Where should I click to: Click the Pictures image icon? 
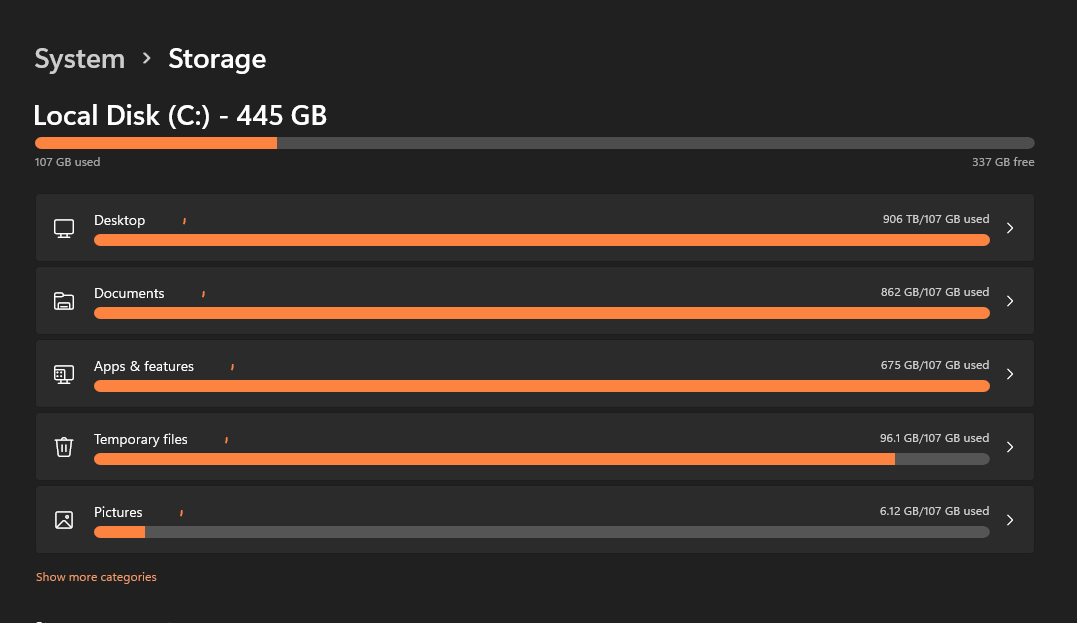(64, 520)
